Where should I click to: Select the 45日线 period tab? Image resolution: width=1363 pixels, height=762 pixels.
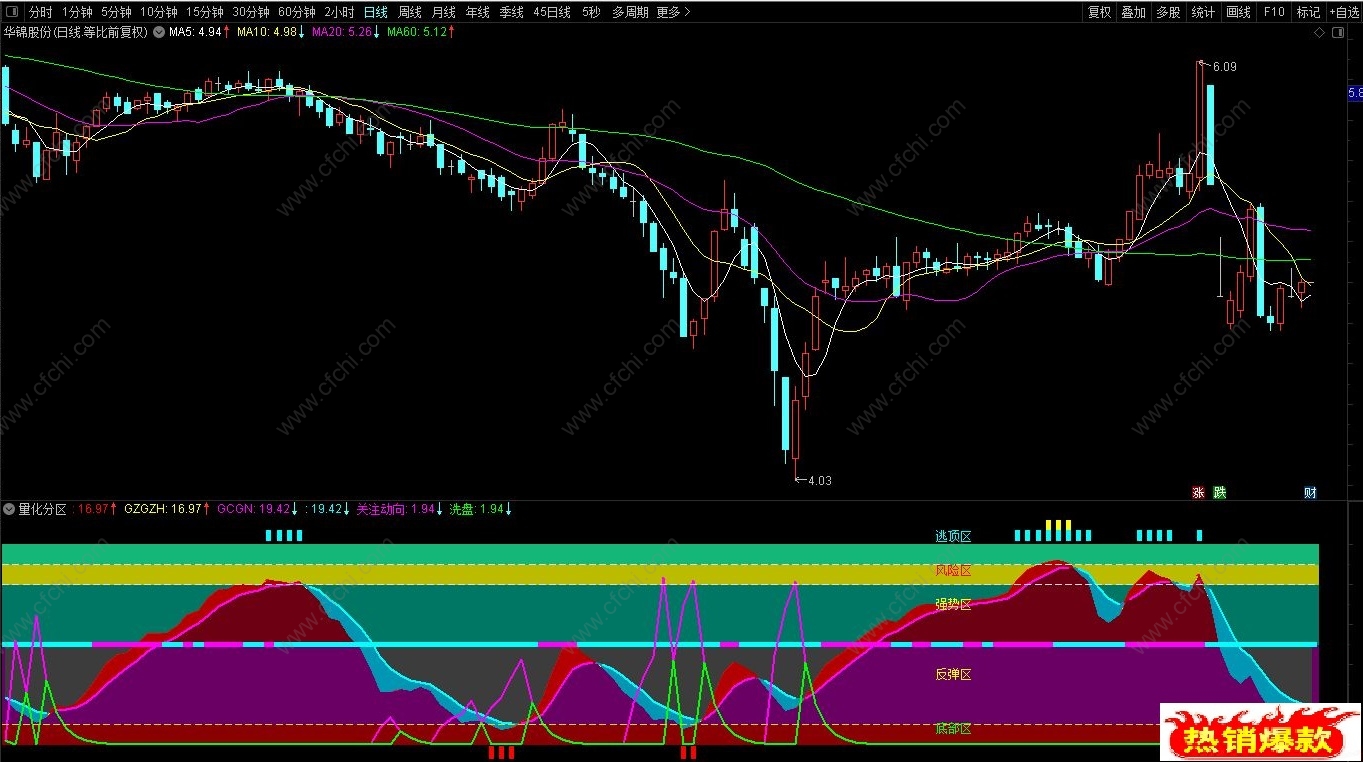click(x=552, y=12)
